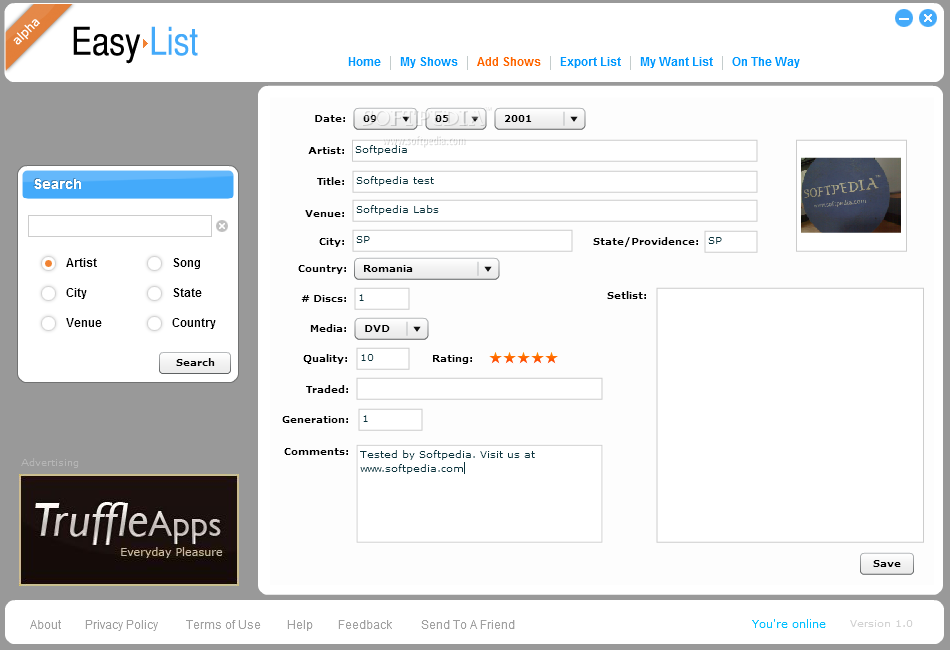
Task: Click the City input field
Action: (x=462, y=240)
